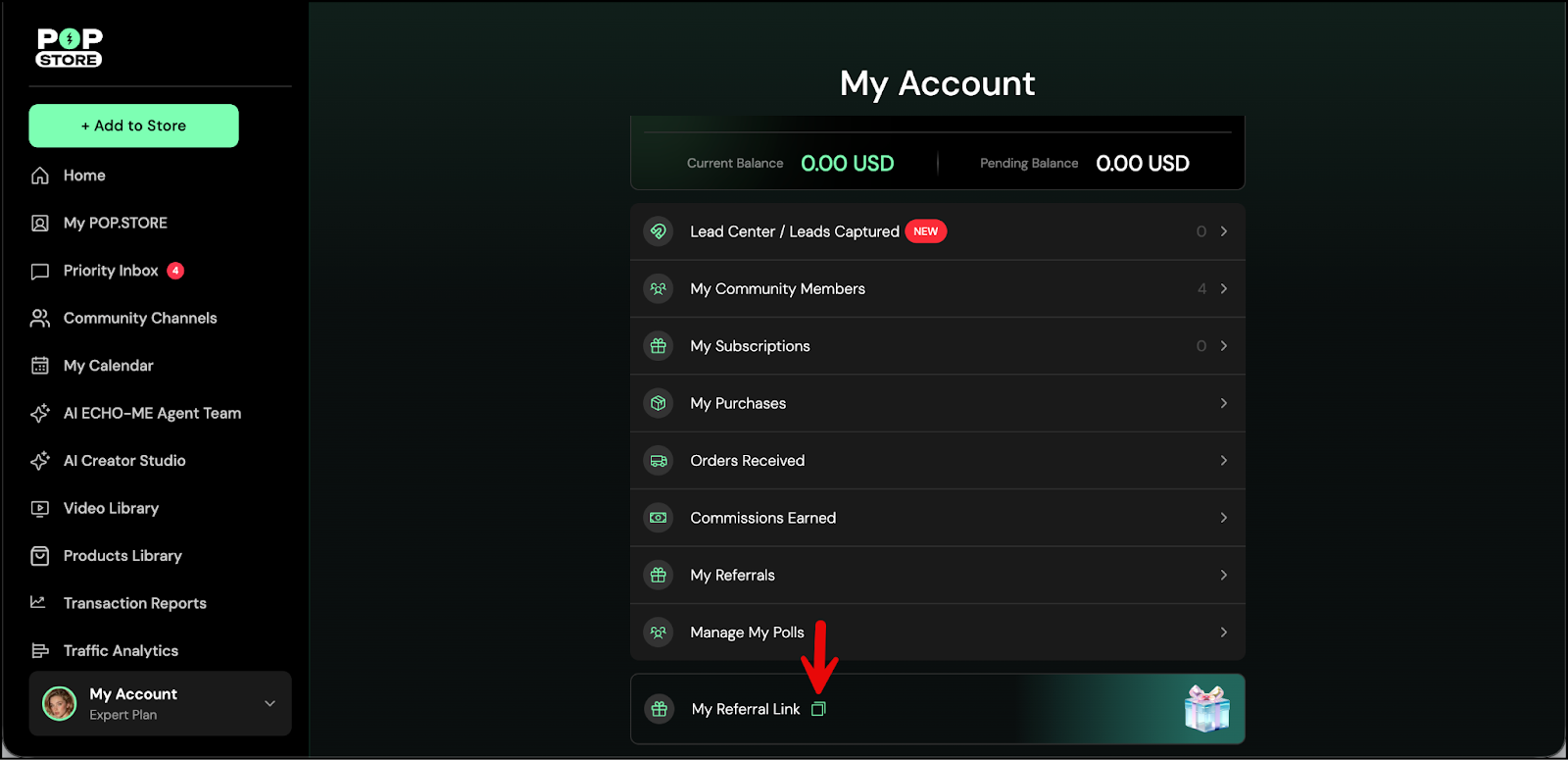Expand My Community Members via chevron

click(1223, 288)
